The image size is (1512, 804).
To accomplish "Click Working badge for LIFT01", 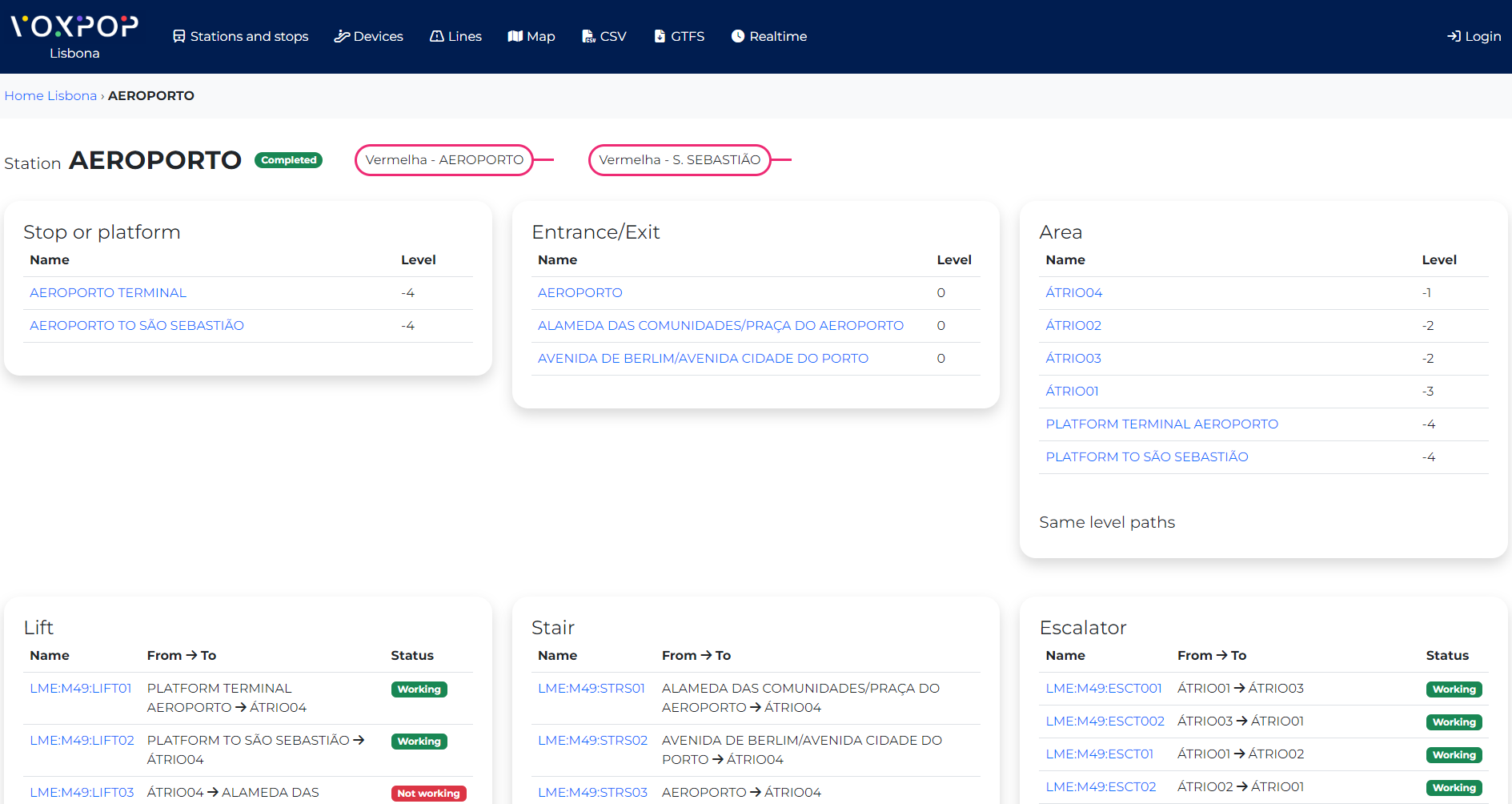I will (x=419, y=689).
